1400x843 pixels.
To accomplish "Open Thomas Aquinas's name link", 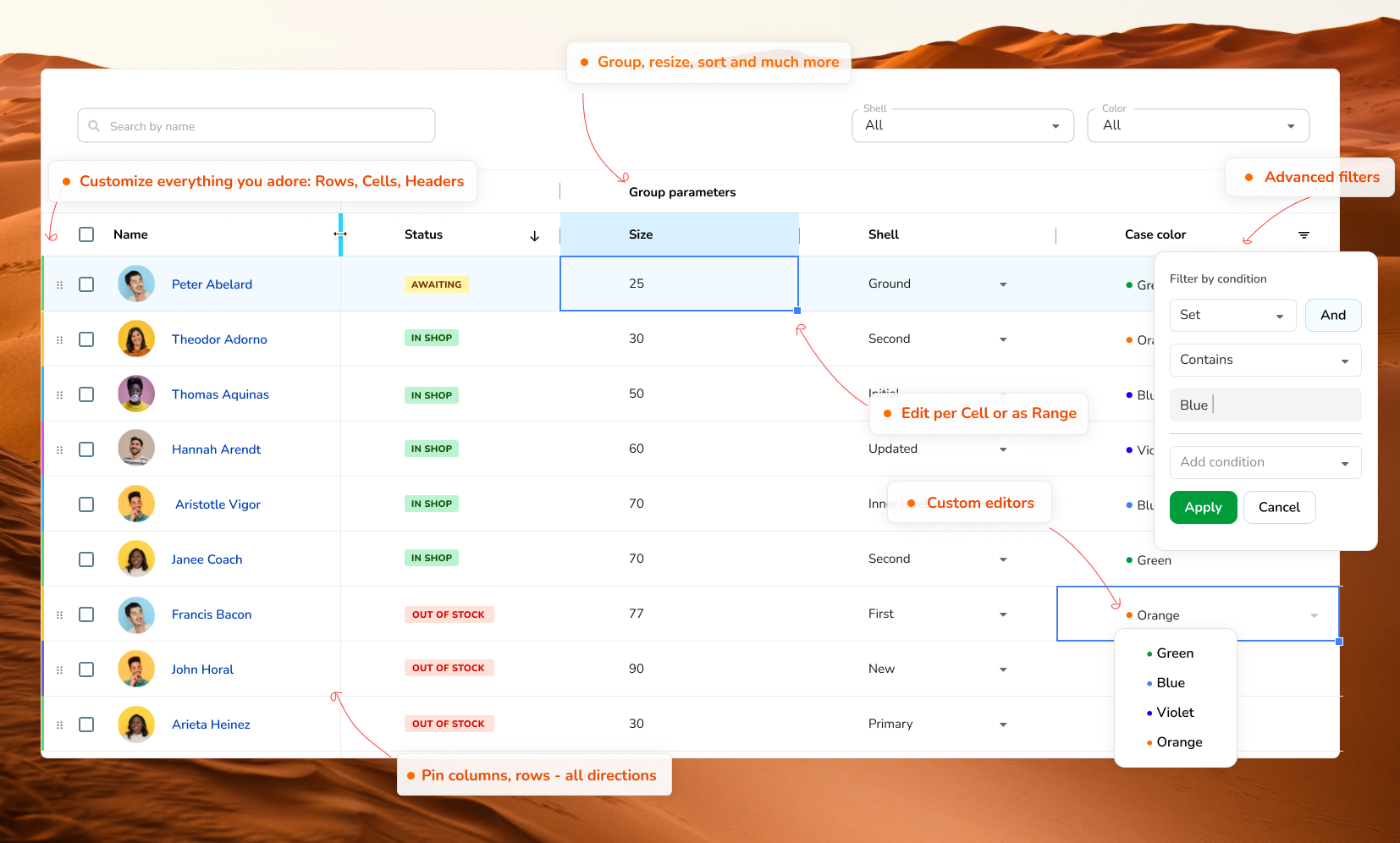I will tap(220, 394).
